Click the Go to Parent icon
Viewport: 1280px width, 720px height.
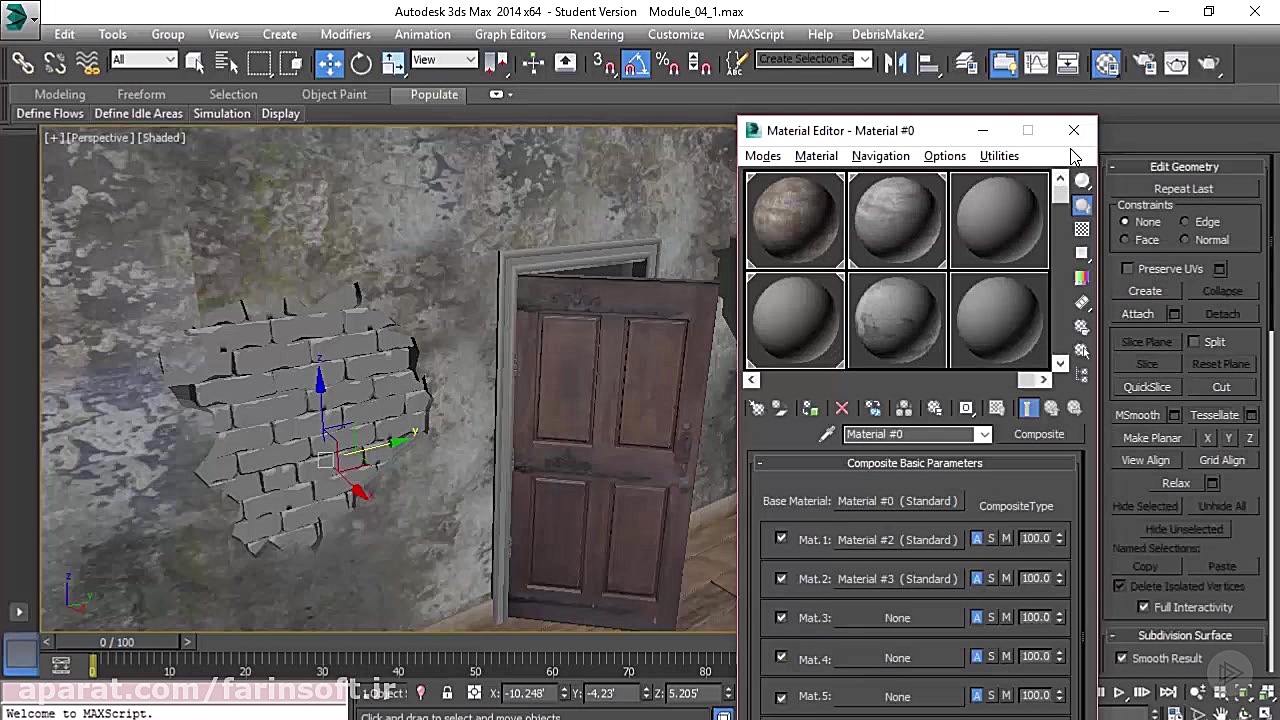click(1051, 408)
